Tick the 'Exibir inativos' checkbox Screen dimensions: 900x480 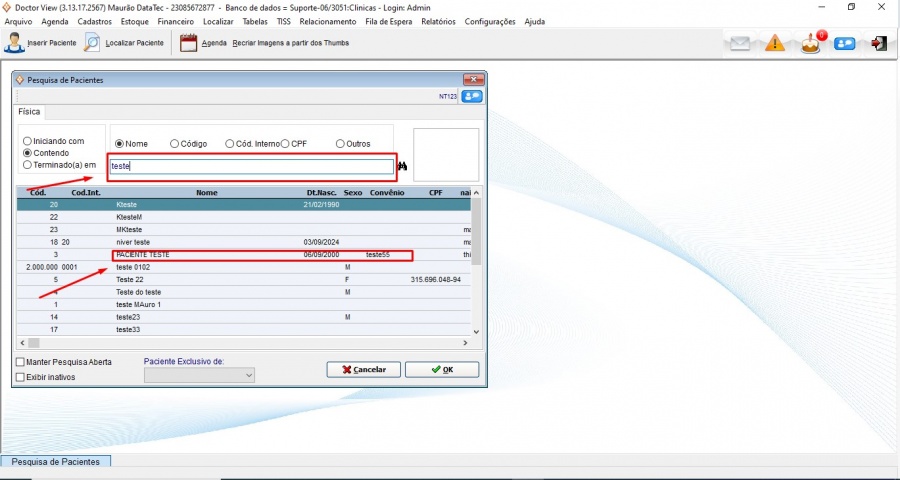[21, 377]
